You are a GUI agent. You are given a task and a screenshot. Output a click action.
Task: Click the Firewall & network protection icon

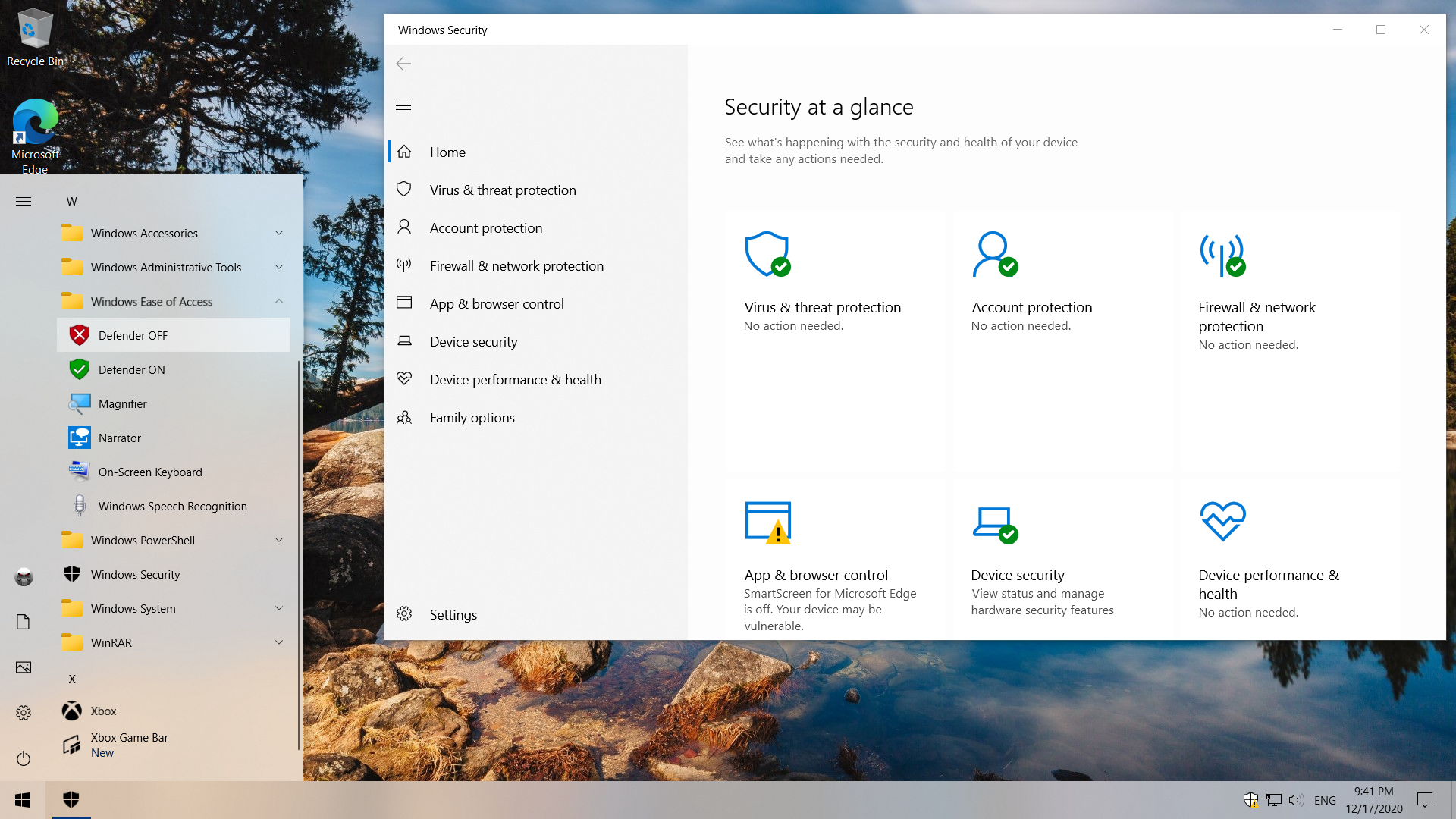coord(1222,253)
